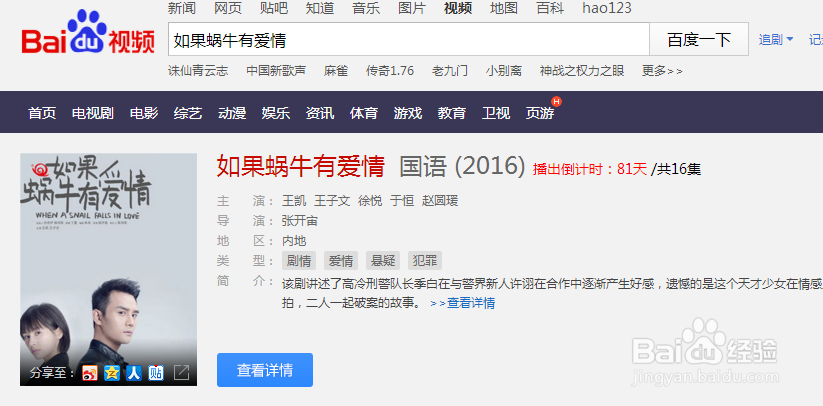Go to 首页 in navigation bar
823x406 pixels.
point(42,113)
